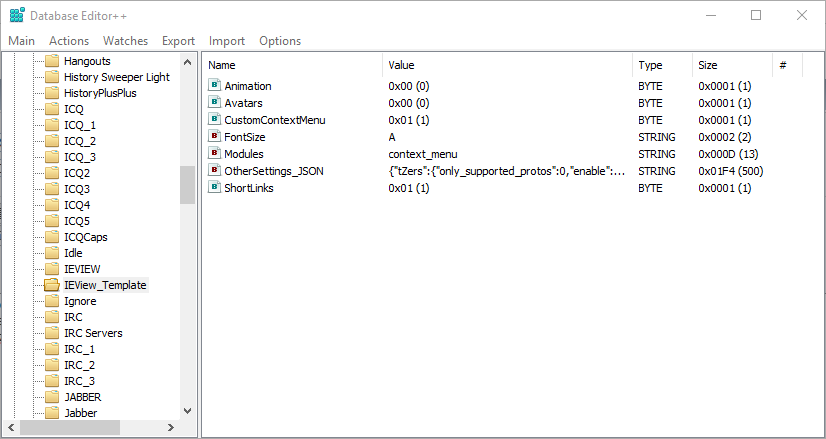Sort settings by Name column header
The image size is (826, 439).
(x=222, y=65)
